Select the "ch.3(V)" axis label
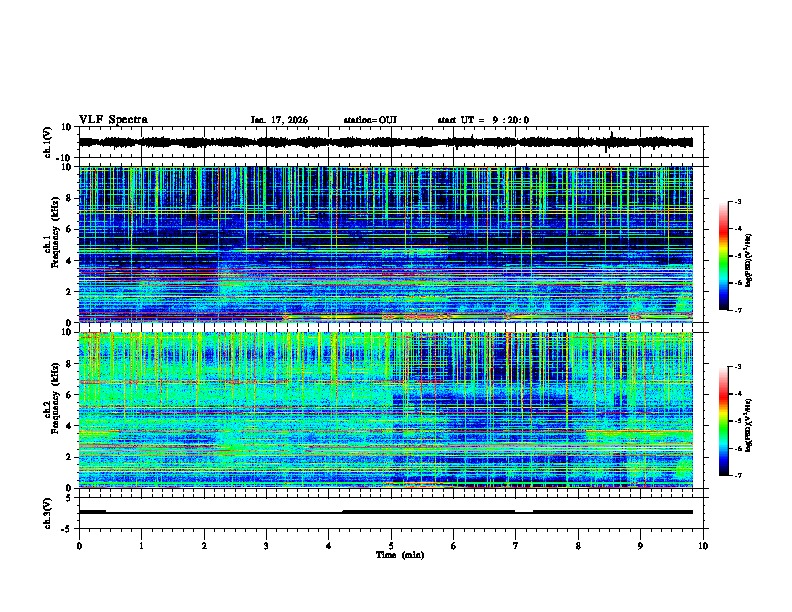 click(47, 513)
